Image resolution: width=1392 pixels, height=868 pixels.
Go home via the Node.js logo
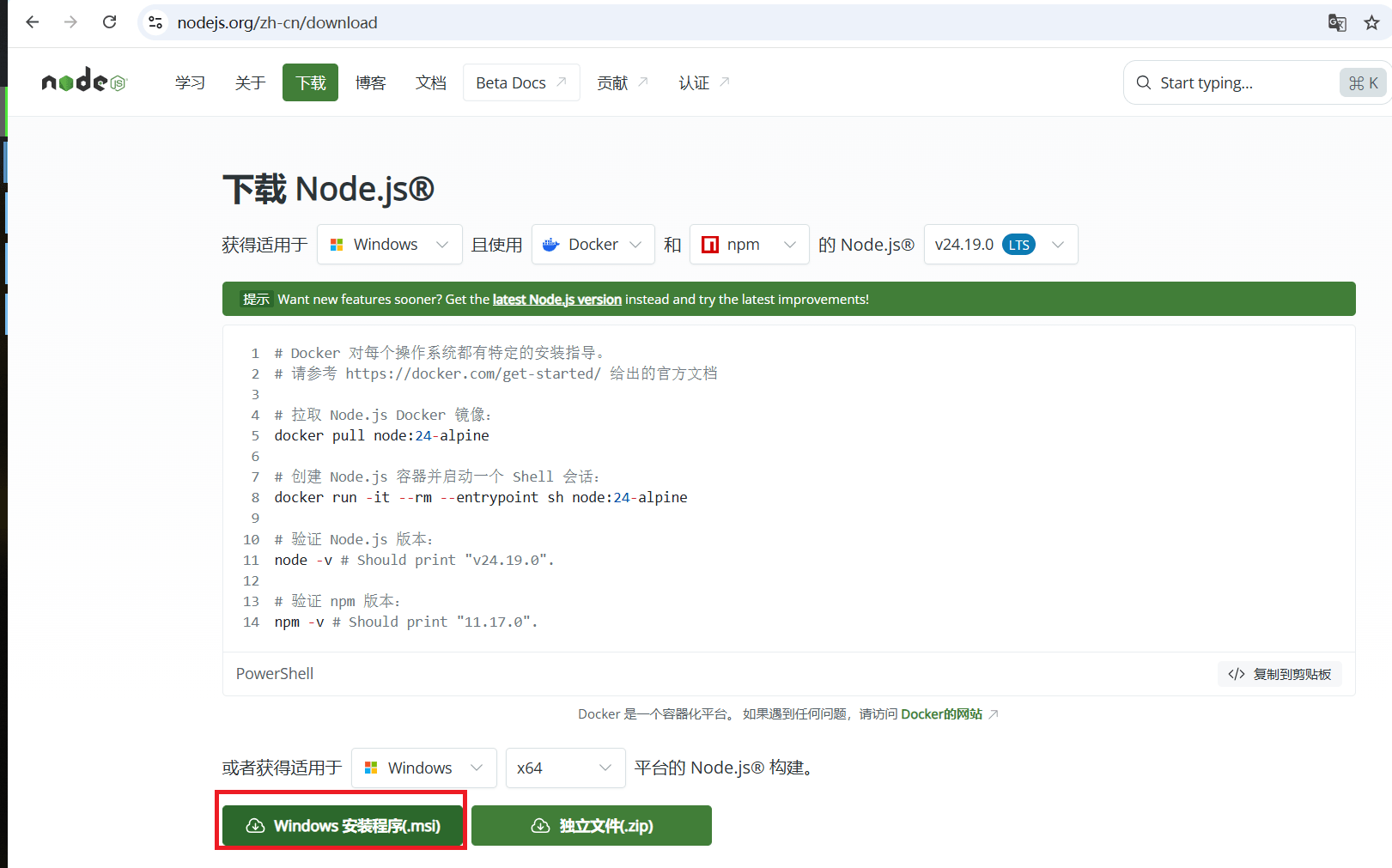(84, 82)
